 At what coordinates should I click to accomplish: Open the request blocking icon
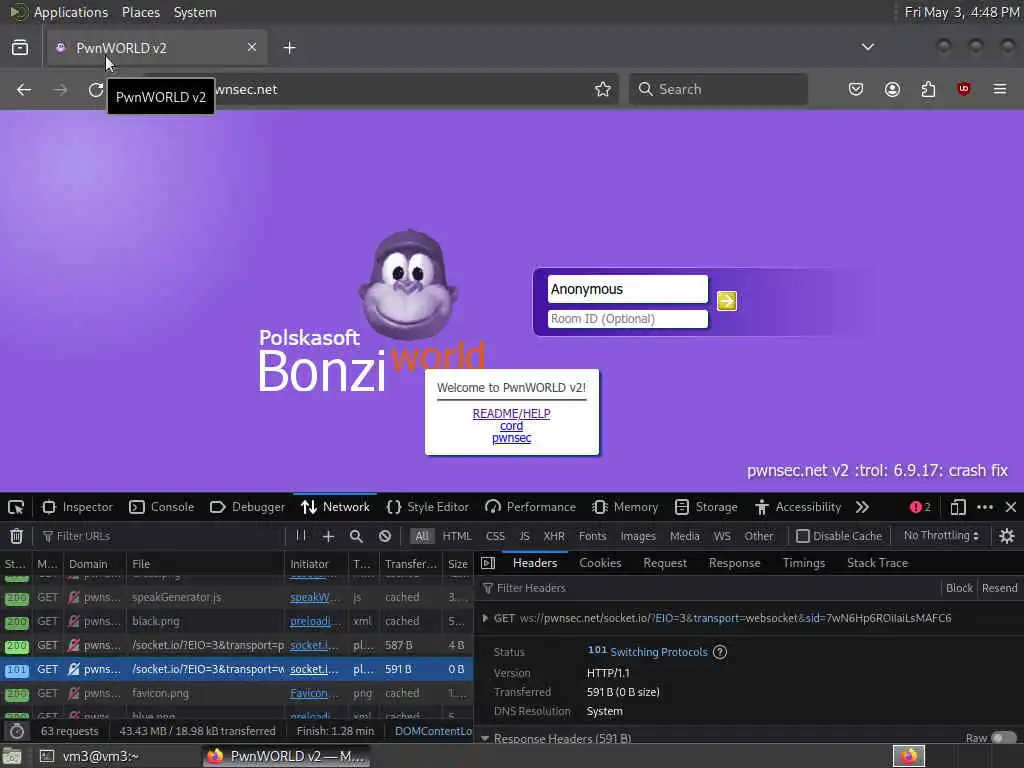385,536
